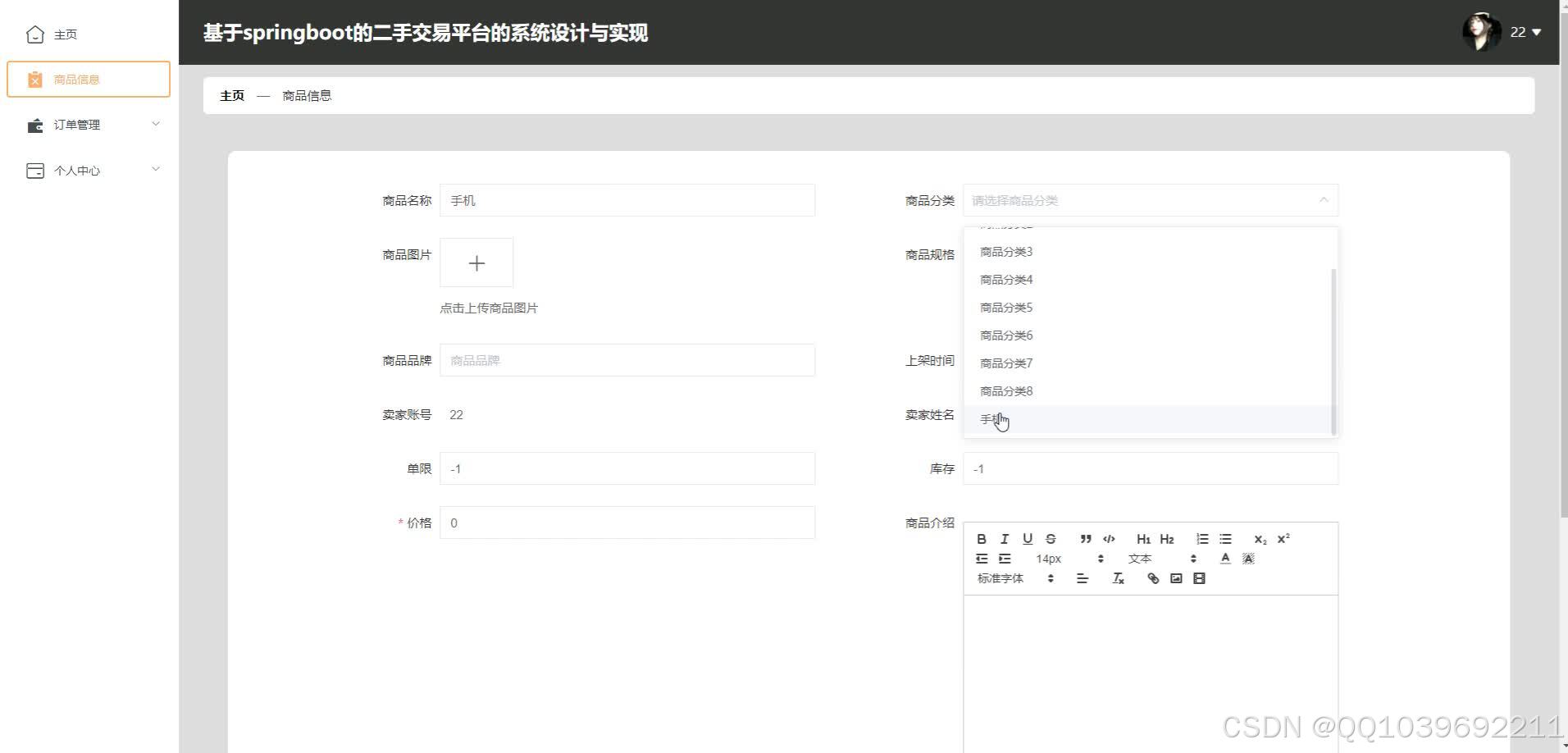Insert an ordered list in the editor
The image size is (1568, 753).
click(1202, 539)
